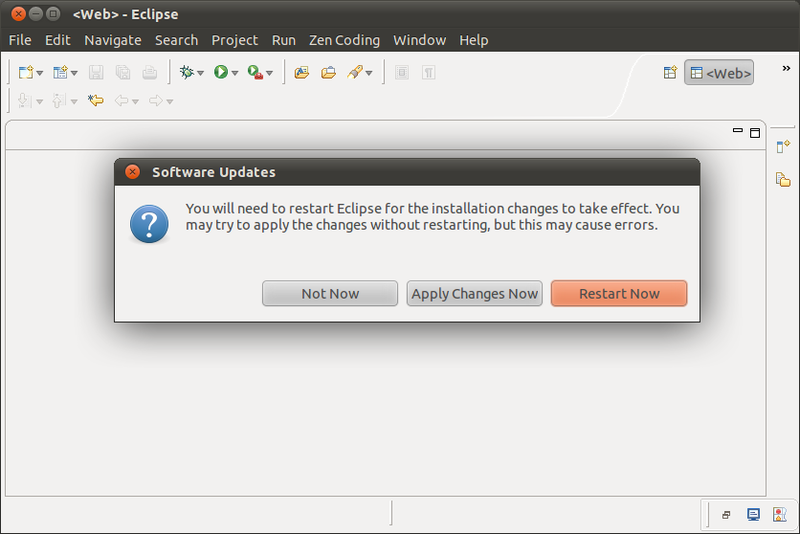Open the Debug dropdown arrow
Image resolution: width=800 pixels, height=534 pixels.
coord(201,73)
